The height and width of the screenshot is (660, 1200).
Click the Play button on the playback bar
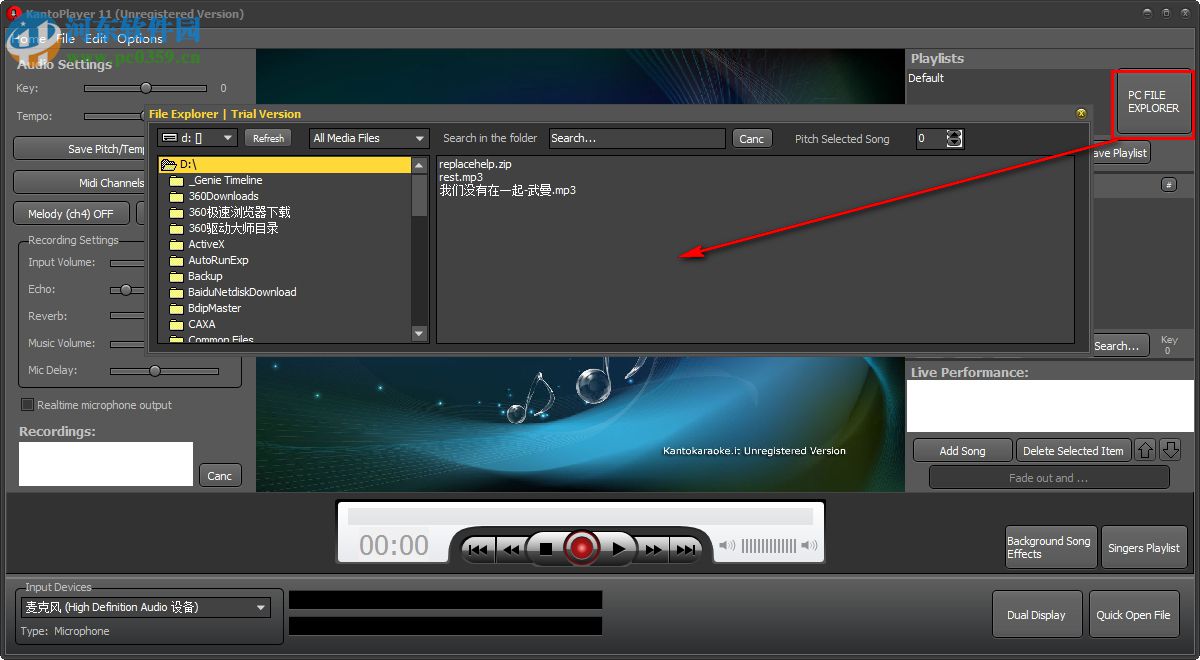pyautogui.click(x=618, y=548)
